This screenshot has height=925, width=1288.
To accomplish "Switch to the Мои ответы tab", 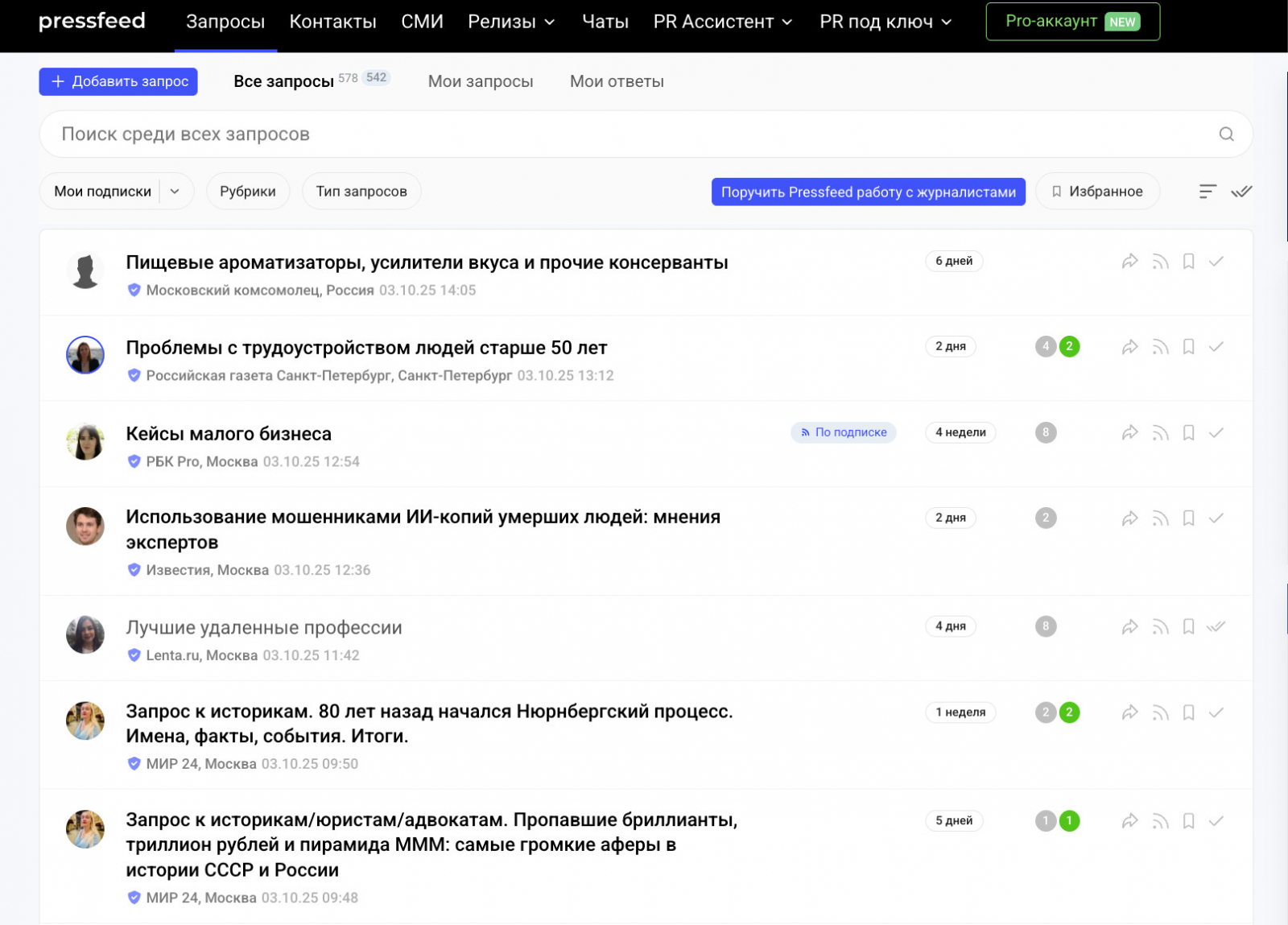I will pos(617,81).
